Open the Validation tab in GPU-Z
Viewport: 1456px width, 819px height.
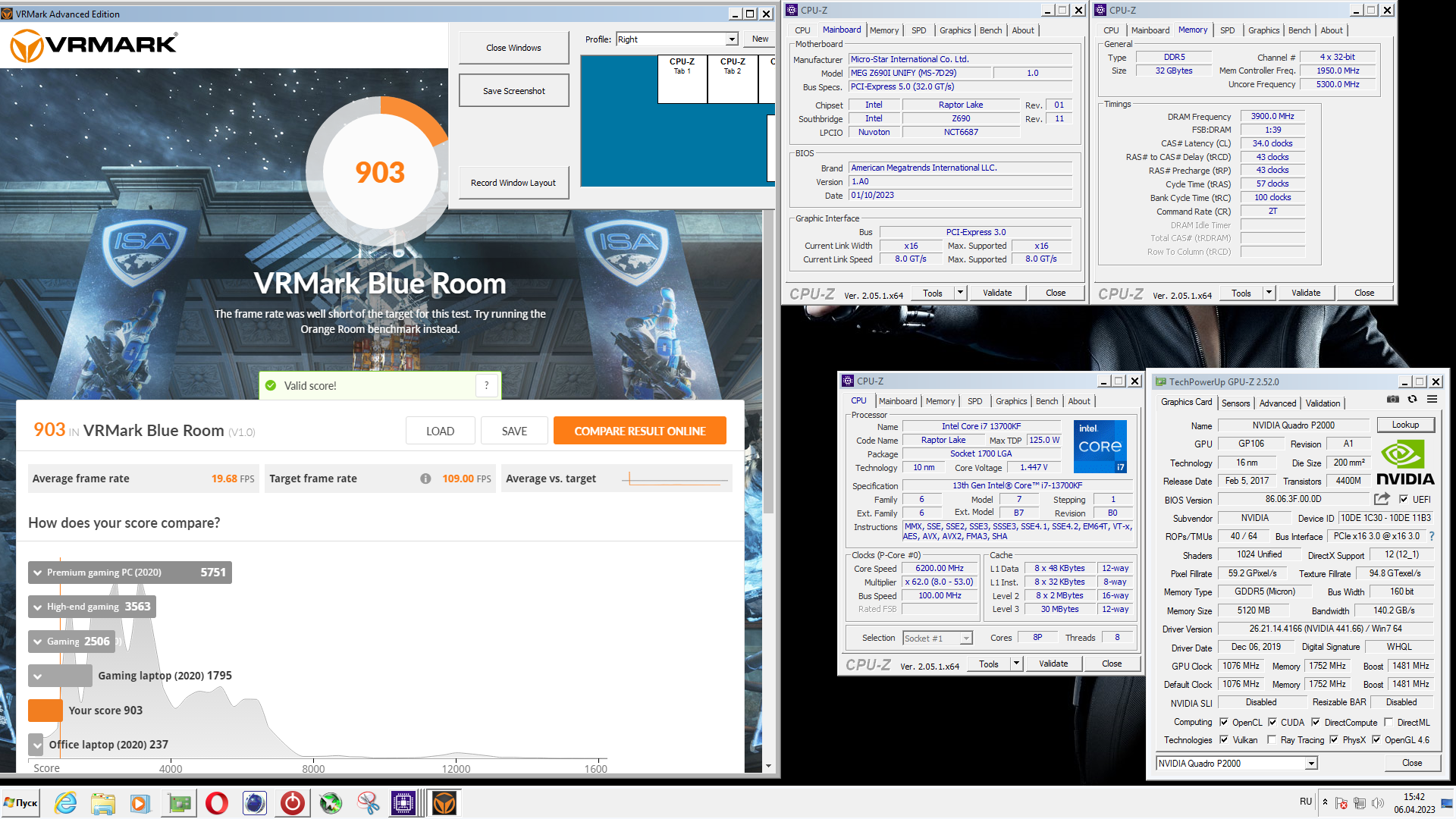point(1323,403)
